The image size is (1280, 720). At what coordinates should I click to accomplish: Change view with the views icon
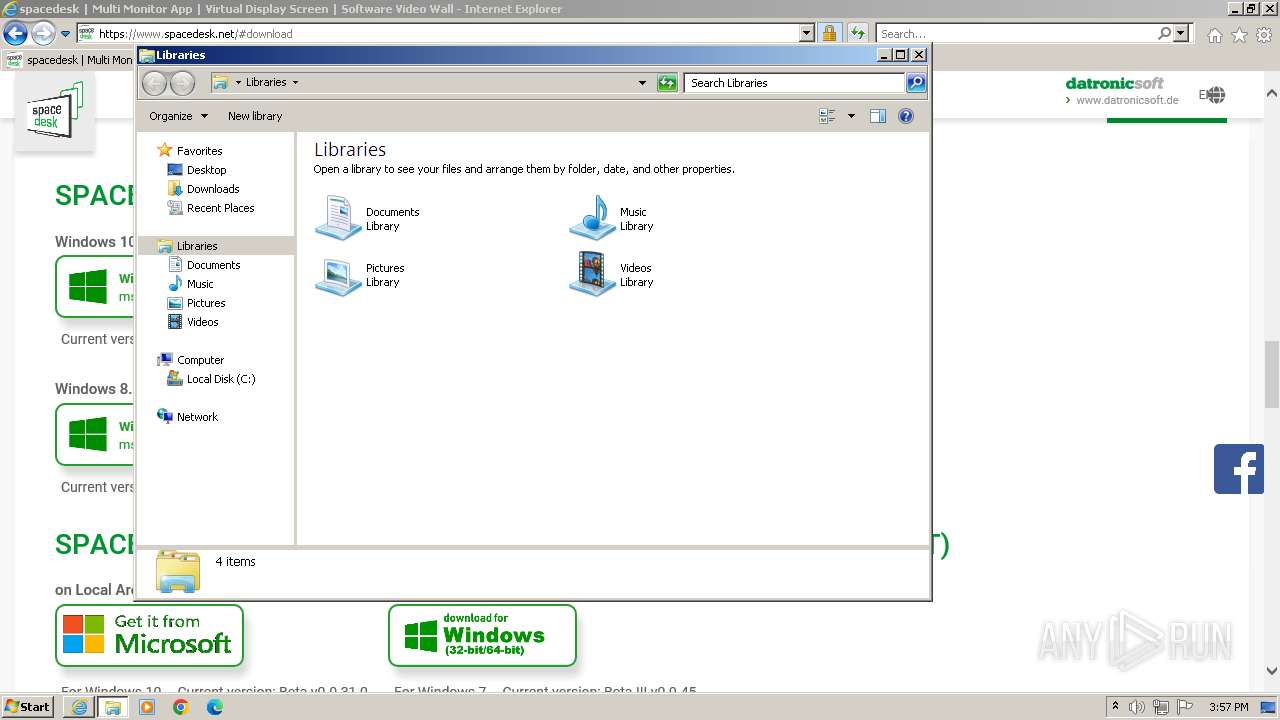(x=828, y=116)
